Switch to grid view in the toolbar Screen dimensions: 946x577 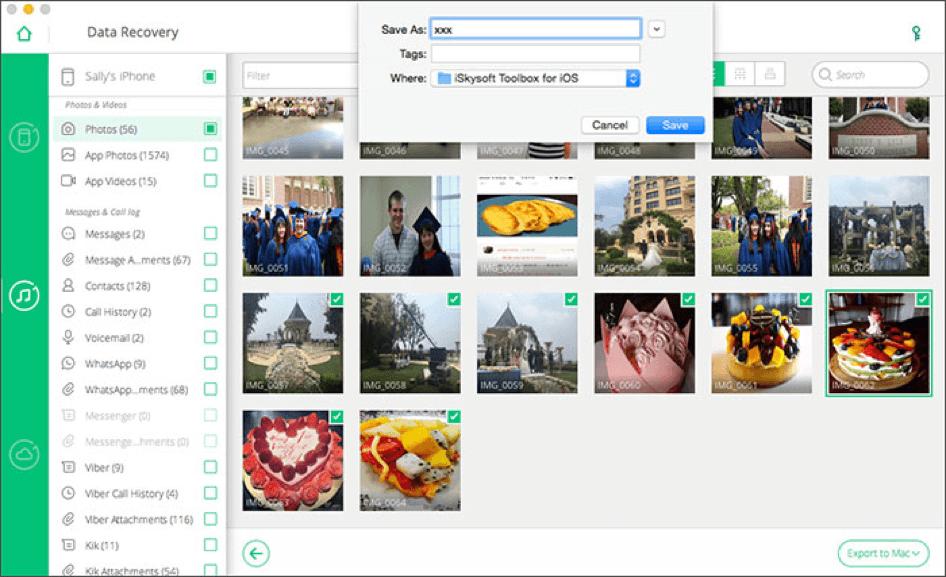point(742,74)
